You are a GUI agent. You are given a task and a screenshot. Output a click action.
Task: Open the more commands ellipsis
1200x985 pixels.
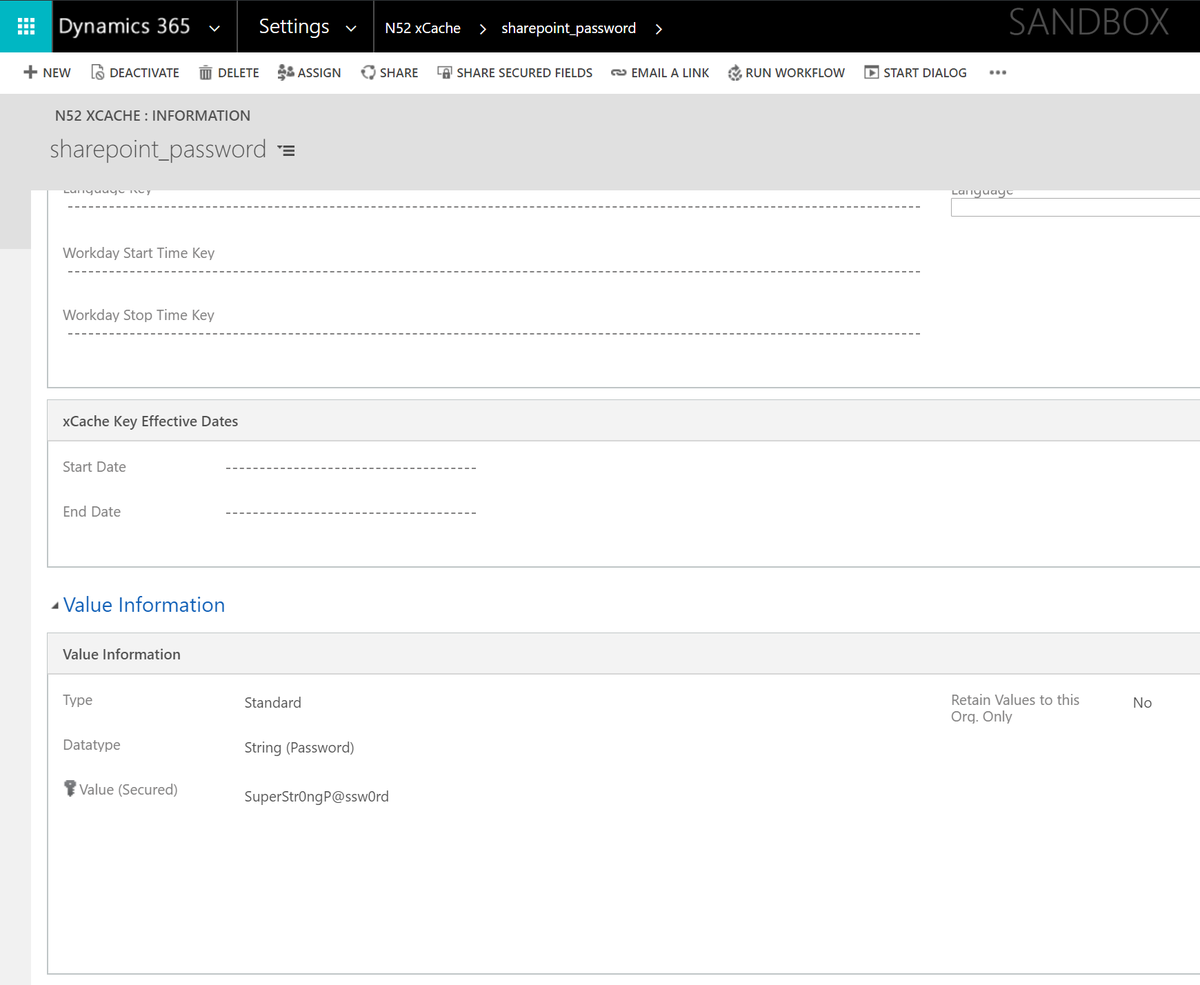point(997,73)
